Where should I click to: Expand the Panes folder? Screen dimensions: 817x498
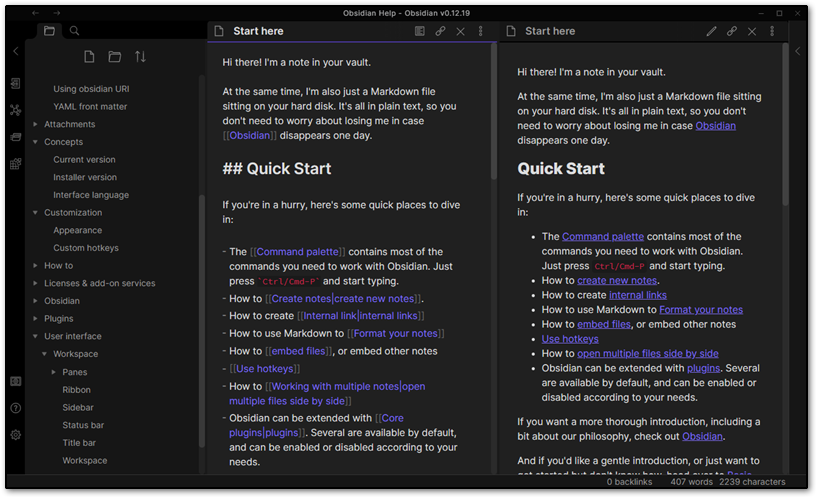tap(54, 372)
